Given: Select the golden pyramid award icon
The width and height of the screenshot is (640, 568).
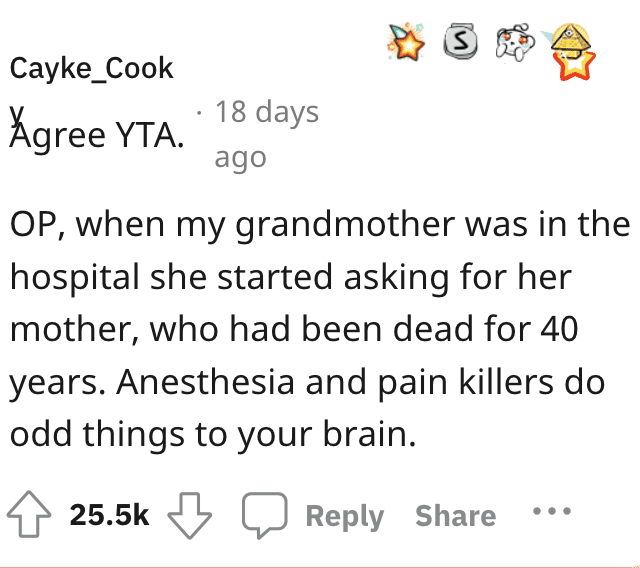Looking at the screenshot, I should [569, 40].
